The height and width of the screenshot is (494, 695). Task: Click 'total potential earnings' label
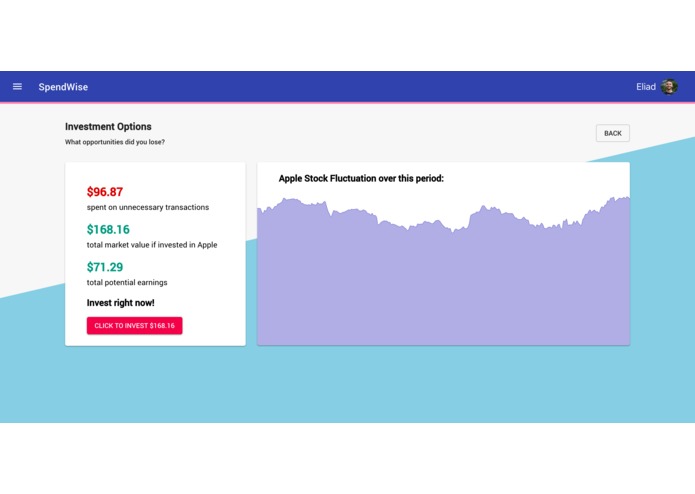pyautogui.click(x=127, y=283)
